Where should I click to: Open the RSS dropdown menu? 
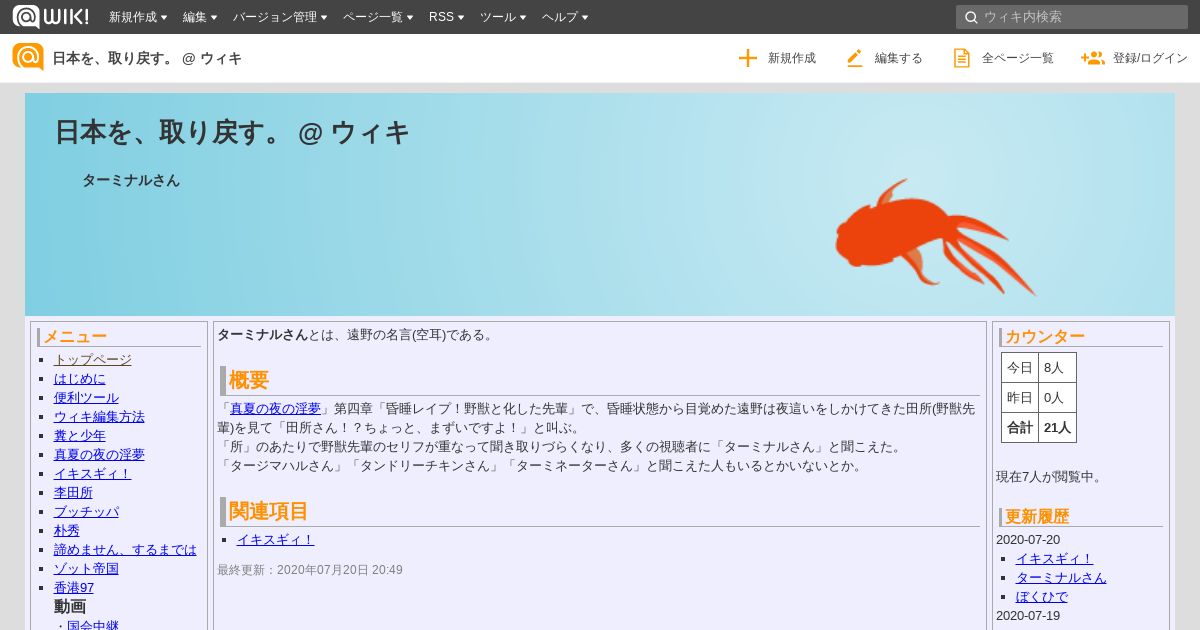pyautogui.click(x=446, y=17)
